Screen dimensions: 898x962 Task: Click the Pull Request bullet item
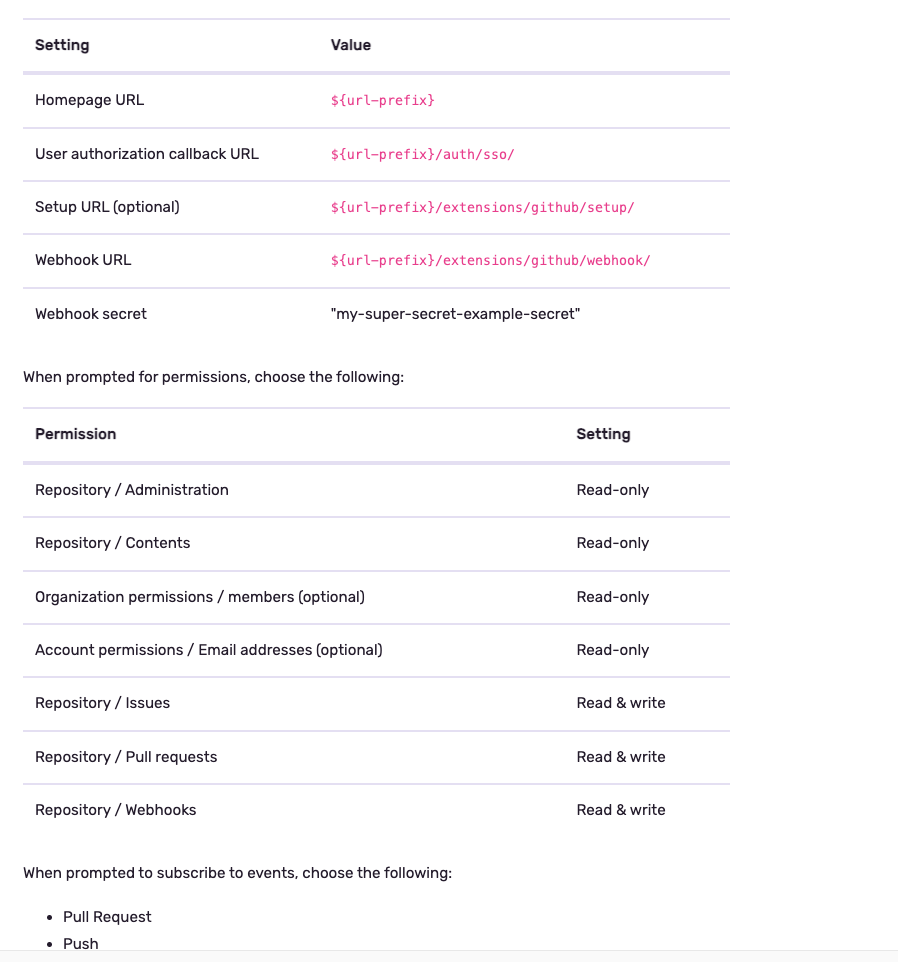(107, 917)
